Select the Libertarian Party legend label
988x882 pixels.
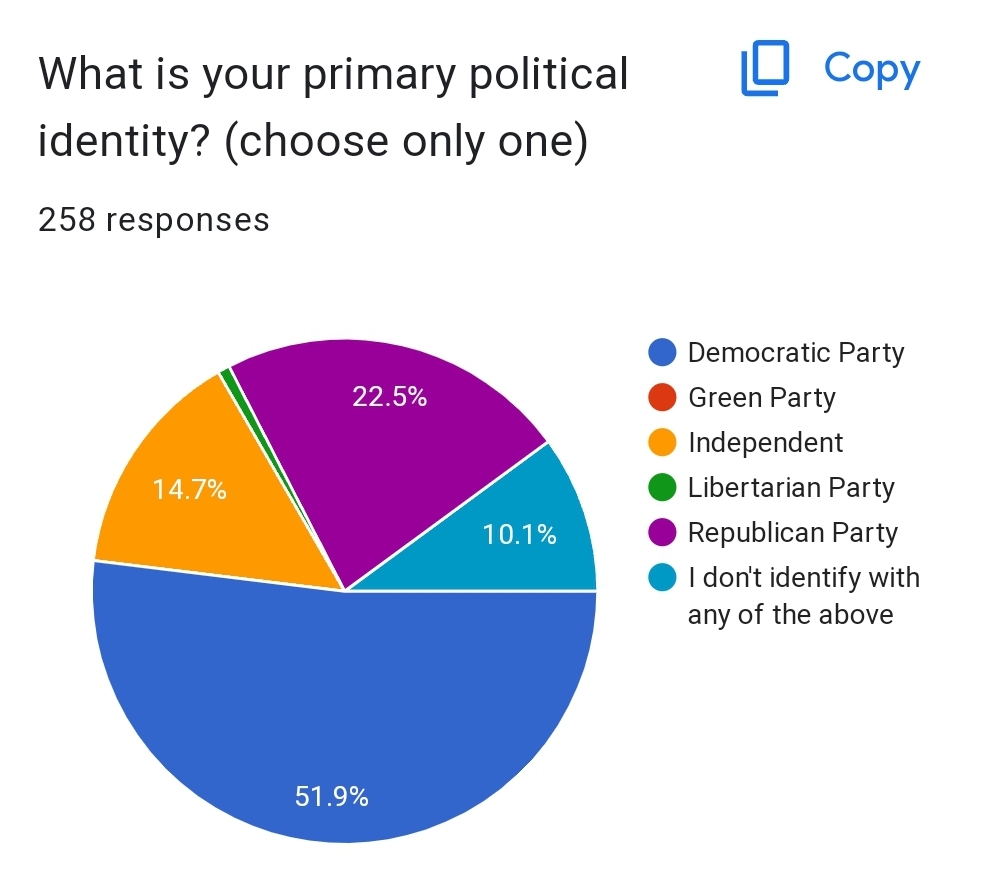tap(791, 488)
